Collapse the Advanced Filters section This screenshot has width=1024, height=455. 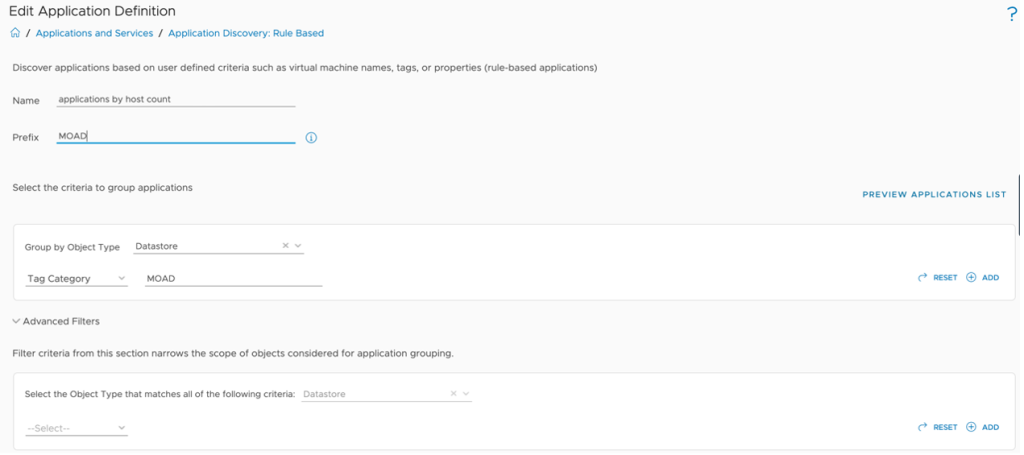pos(16,321)
